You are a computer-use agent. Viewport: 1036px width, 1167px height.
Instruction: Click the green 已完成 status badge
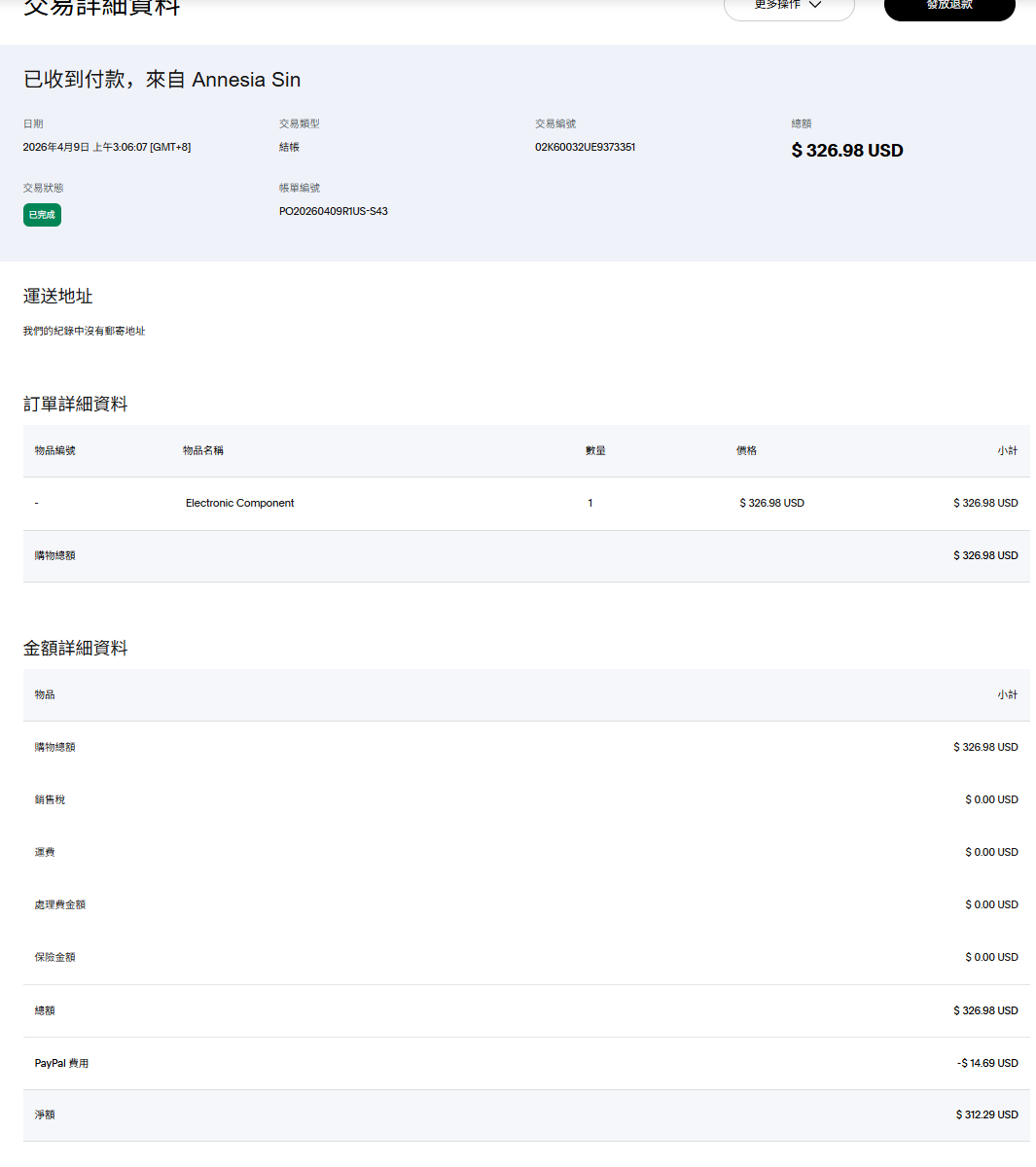(x=42, y=215)
